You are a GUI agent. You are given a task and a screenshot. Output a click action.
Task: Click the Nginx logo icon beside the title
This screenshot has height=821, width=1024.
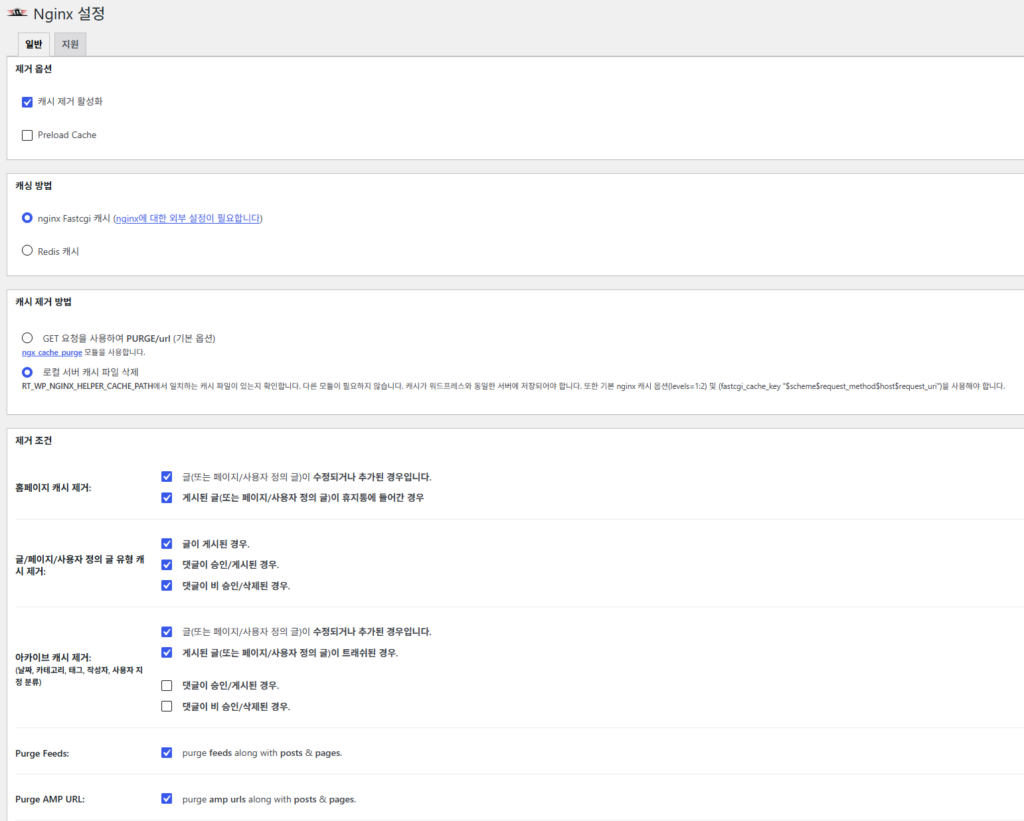[x=17, y=13]
